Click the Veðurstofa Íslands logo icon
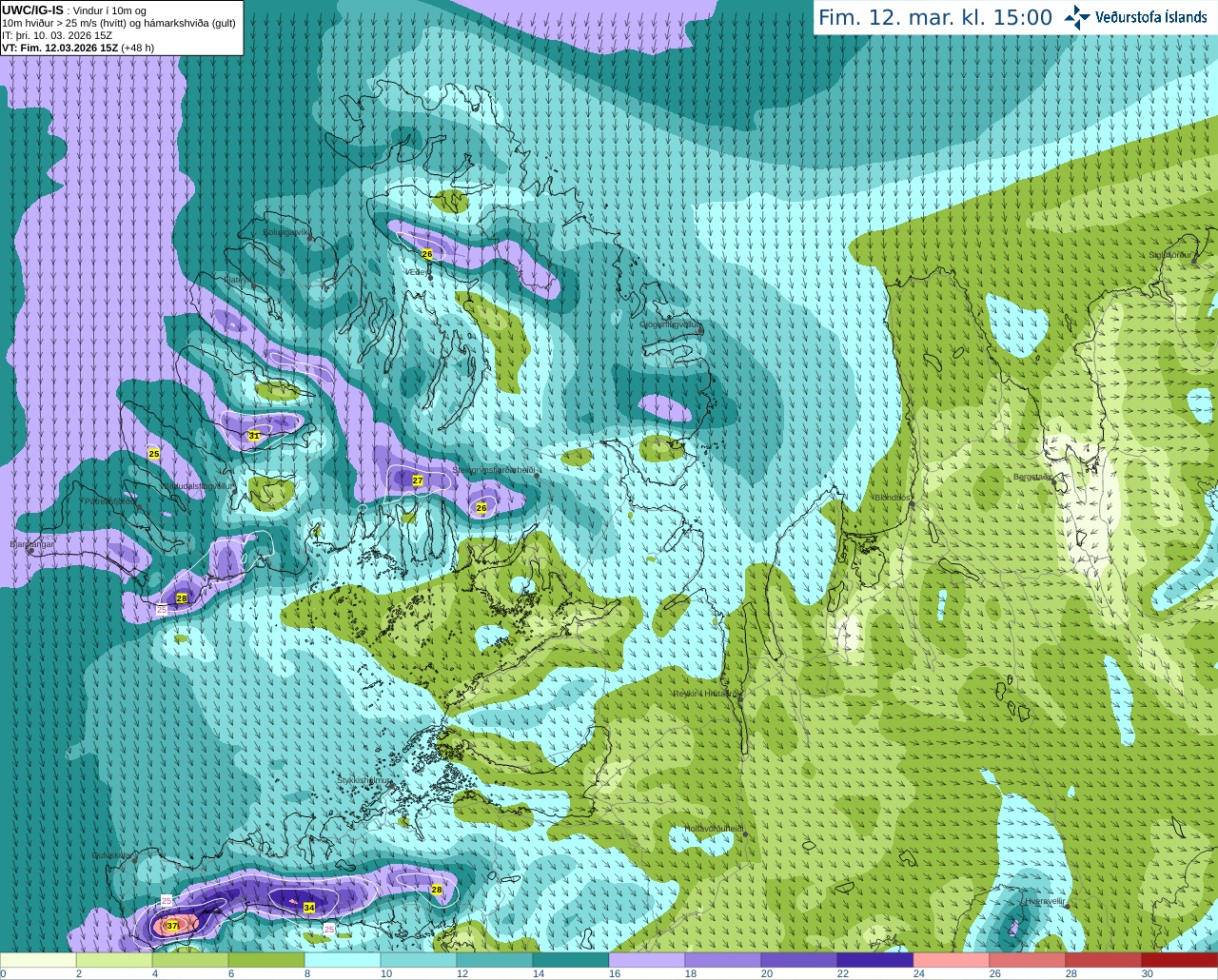This screenshot has height=980, width=1218. (1077, 17)
